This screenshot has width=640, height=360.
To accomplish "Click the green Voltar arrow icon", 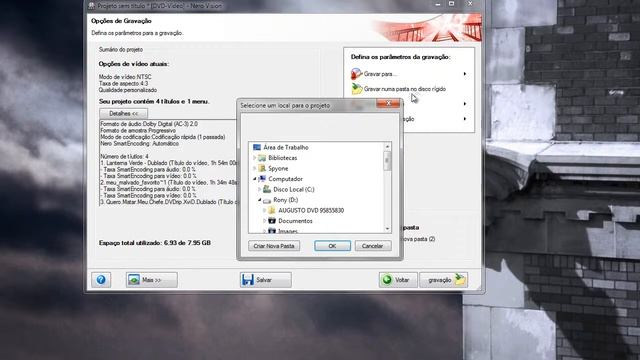I will [387, 280].
